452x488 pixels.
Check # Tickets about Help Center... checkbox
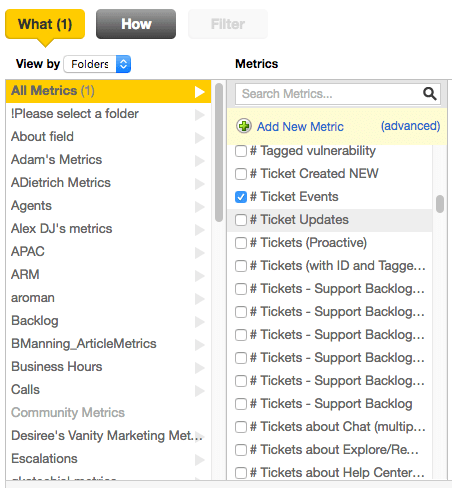[241, 473]
